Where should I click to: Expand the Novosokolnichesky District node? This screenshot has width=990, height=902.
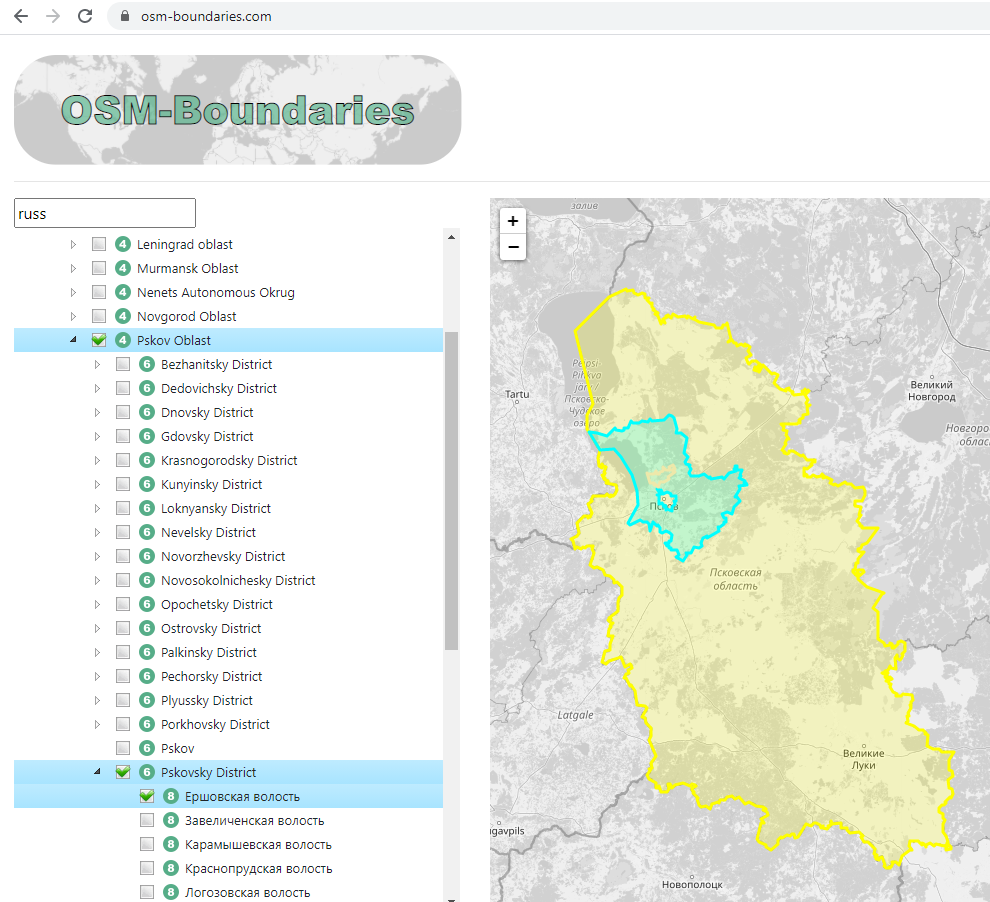coord(97,580)
